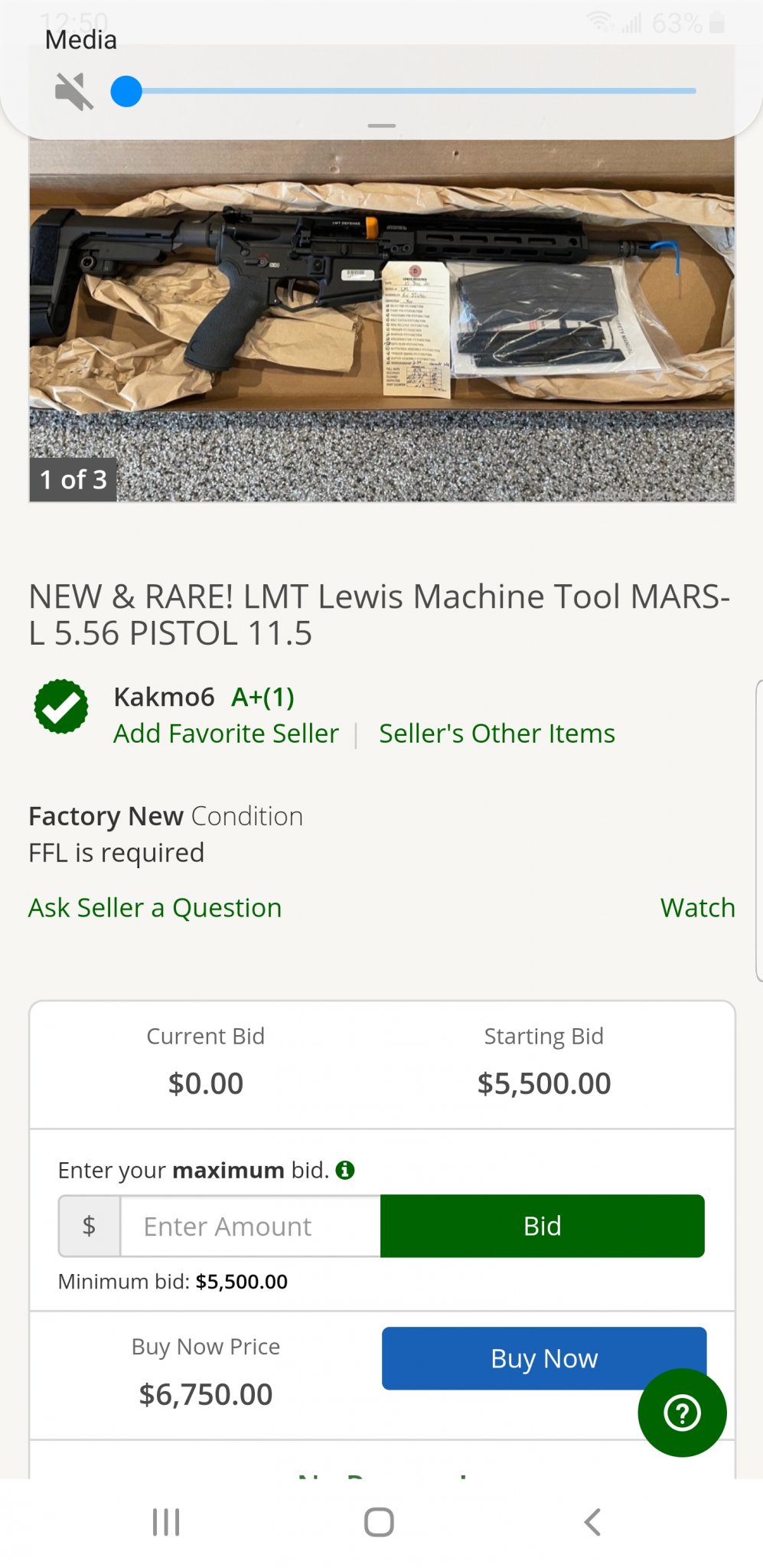This screenshot has width=763, height=1568.
Task: Click Add Favorite Seller link
Action: [226, 733]
